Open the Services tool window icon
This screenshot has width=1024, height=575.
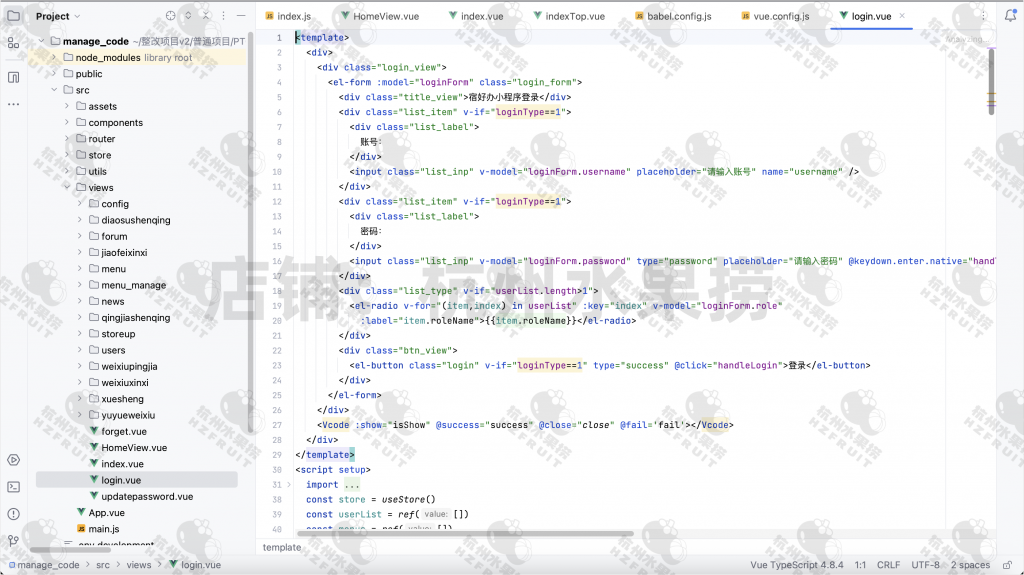13,460
